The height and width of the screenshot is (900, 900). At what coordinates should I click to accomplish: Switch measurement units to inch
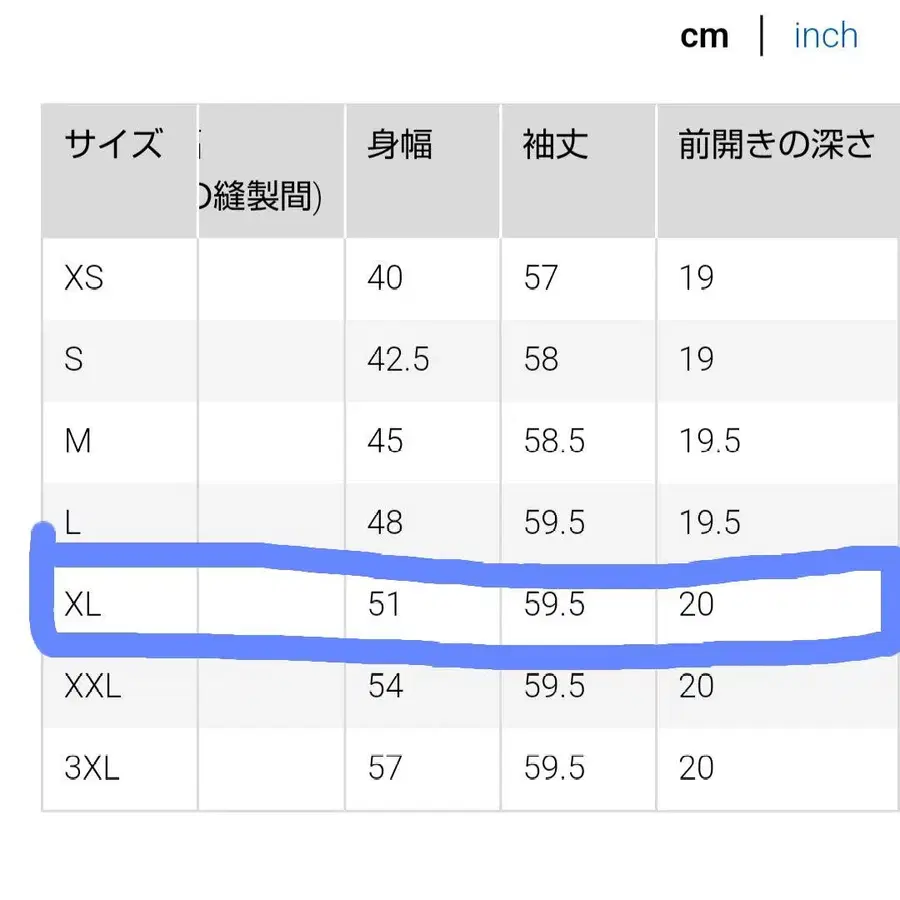825,36
